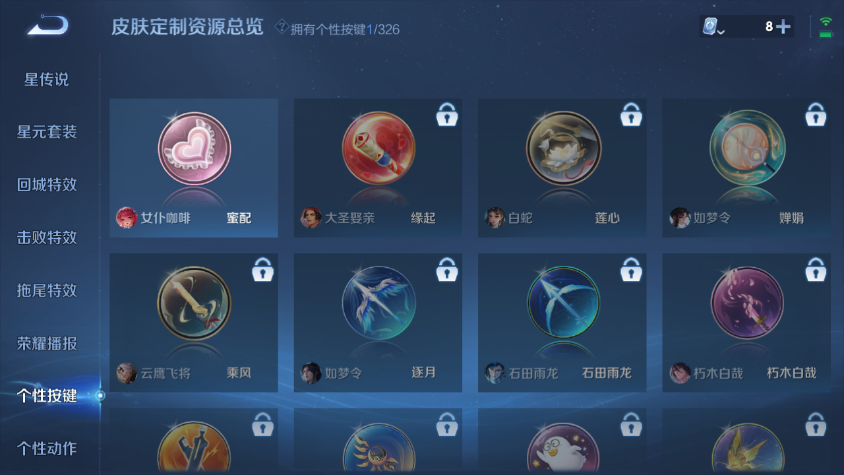Expand the currency card dropdown arrow
The width and height of the screenshot is (844, 475).
click(721, 32)
